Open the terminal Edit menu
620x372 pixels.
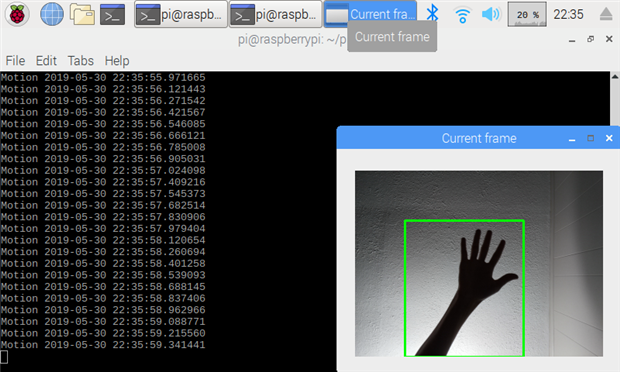tap(46, 61)
